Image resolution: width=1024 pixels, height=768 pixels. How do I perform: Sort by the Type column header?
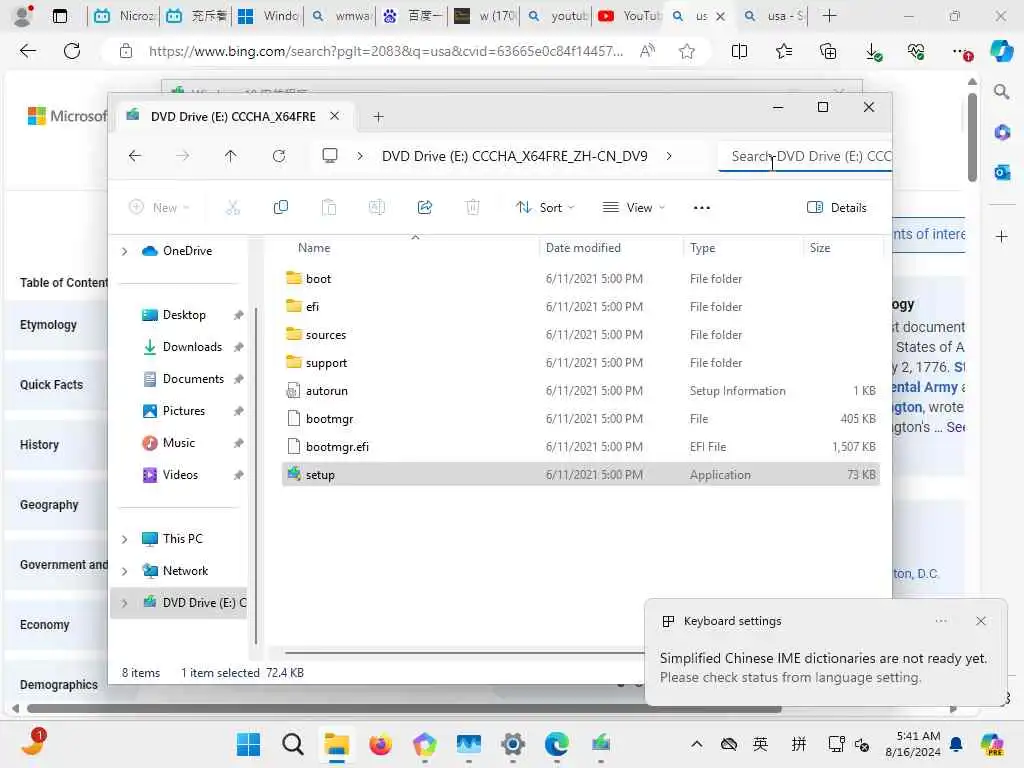tap(703, 248)
